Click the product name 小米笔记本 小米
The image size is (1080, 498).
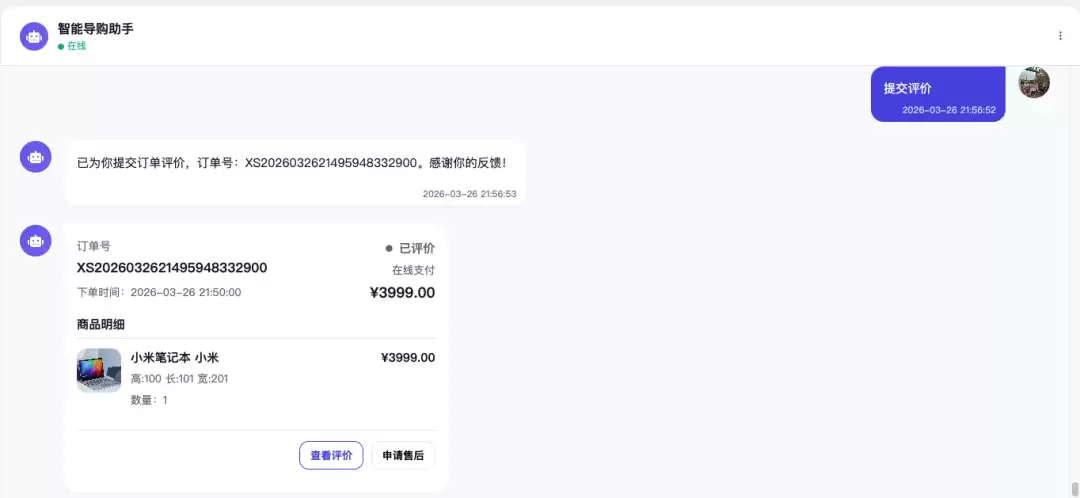pos(174,357)
